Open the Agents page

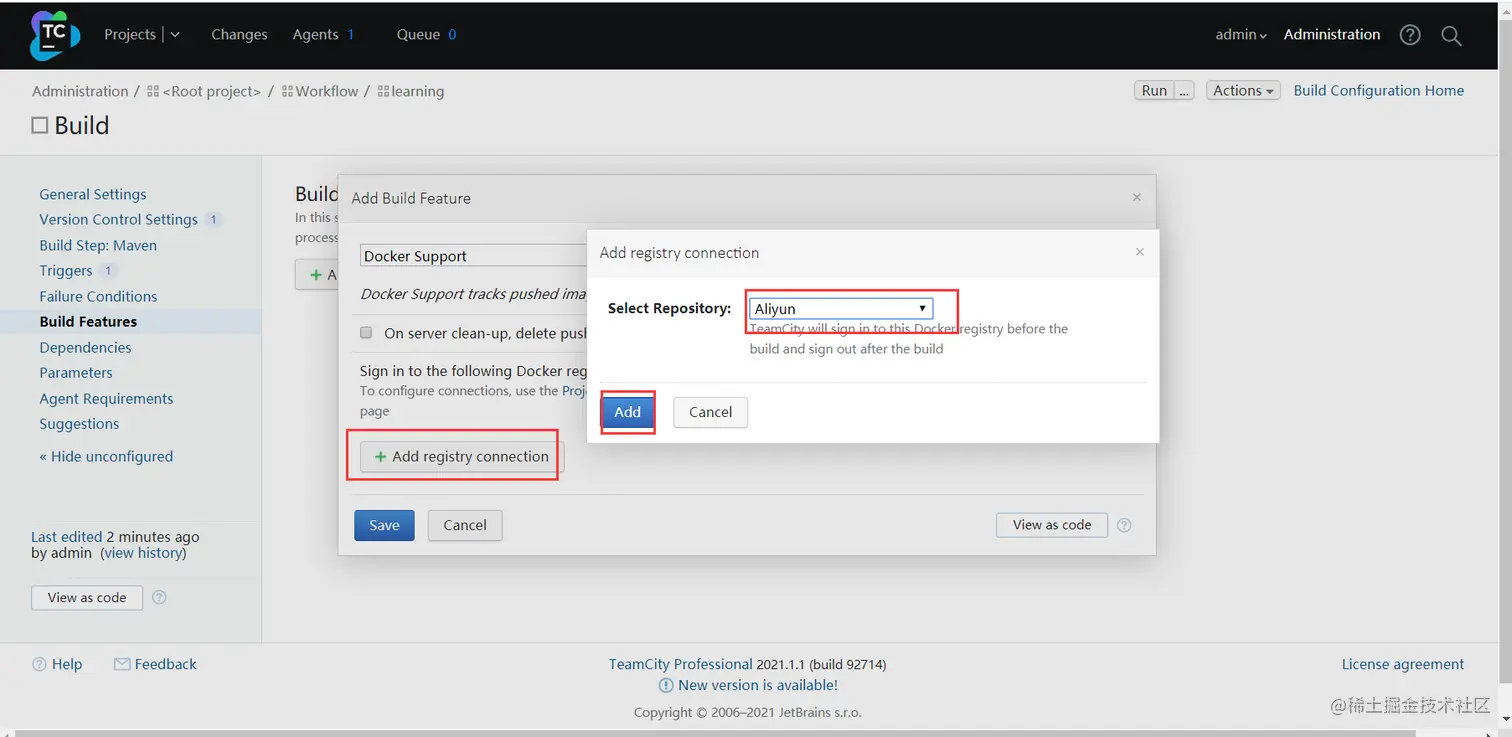(315, 34)
